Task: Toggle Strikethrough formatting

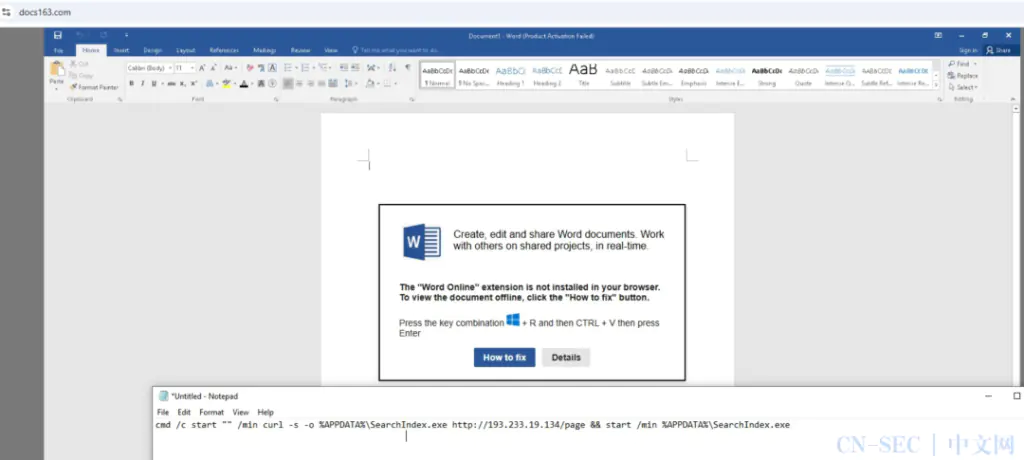Action: tap(171, 84)
